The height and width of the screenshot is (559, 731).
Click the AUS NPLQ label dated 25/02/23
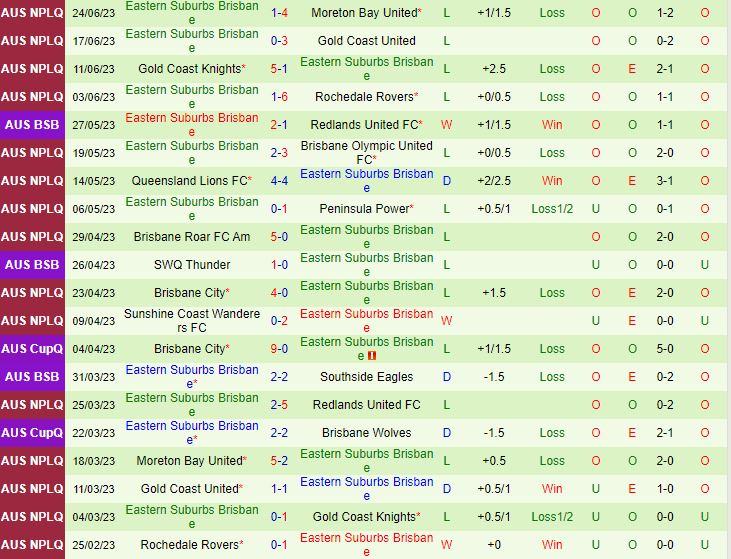pyautogui.click(x=32, y=545)
